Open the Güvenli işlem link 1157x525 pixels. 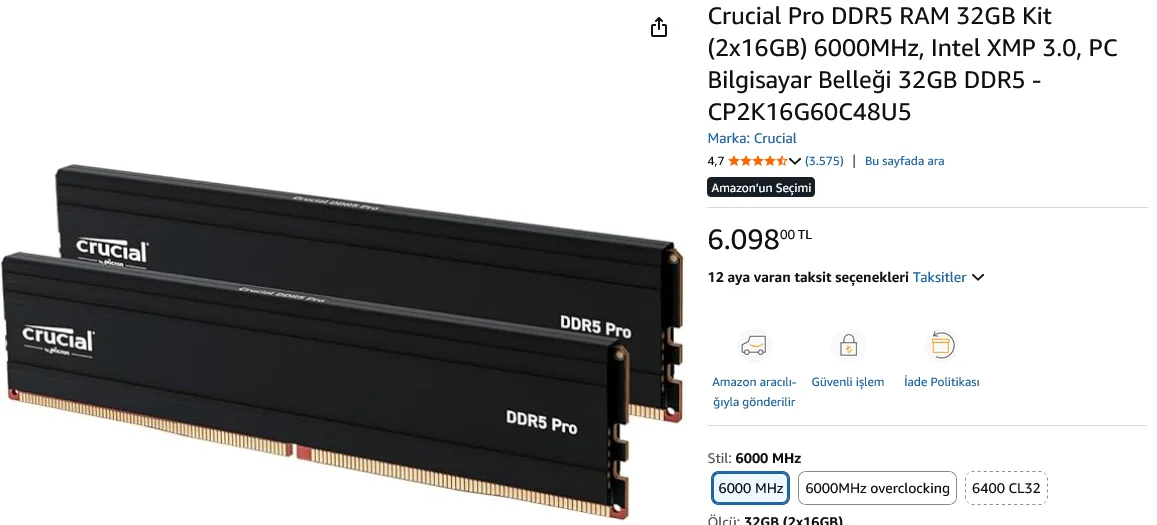(x=848, y=382)
